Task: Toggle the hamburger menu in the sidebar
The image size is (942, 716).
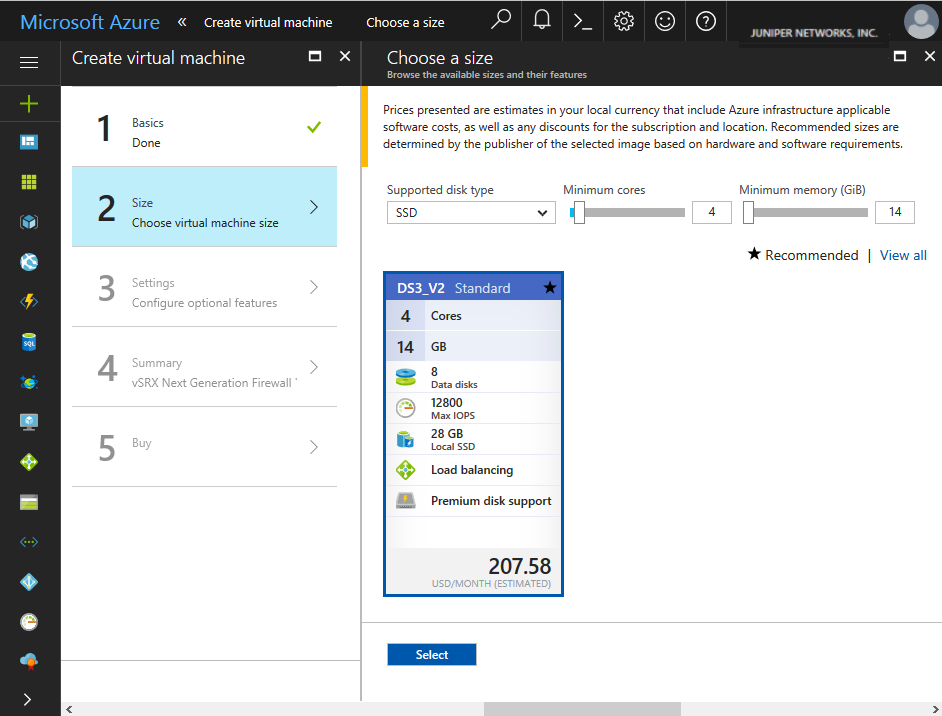Action: tap(29, 62)
